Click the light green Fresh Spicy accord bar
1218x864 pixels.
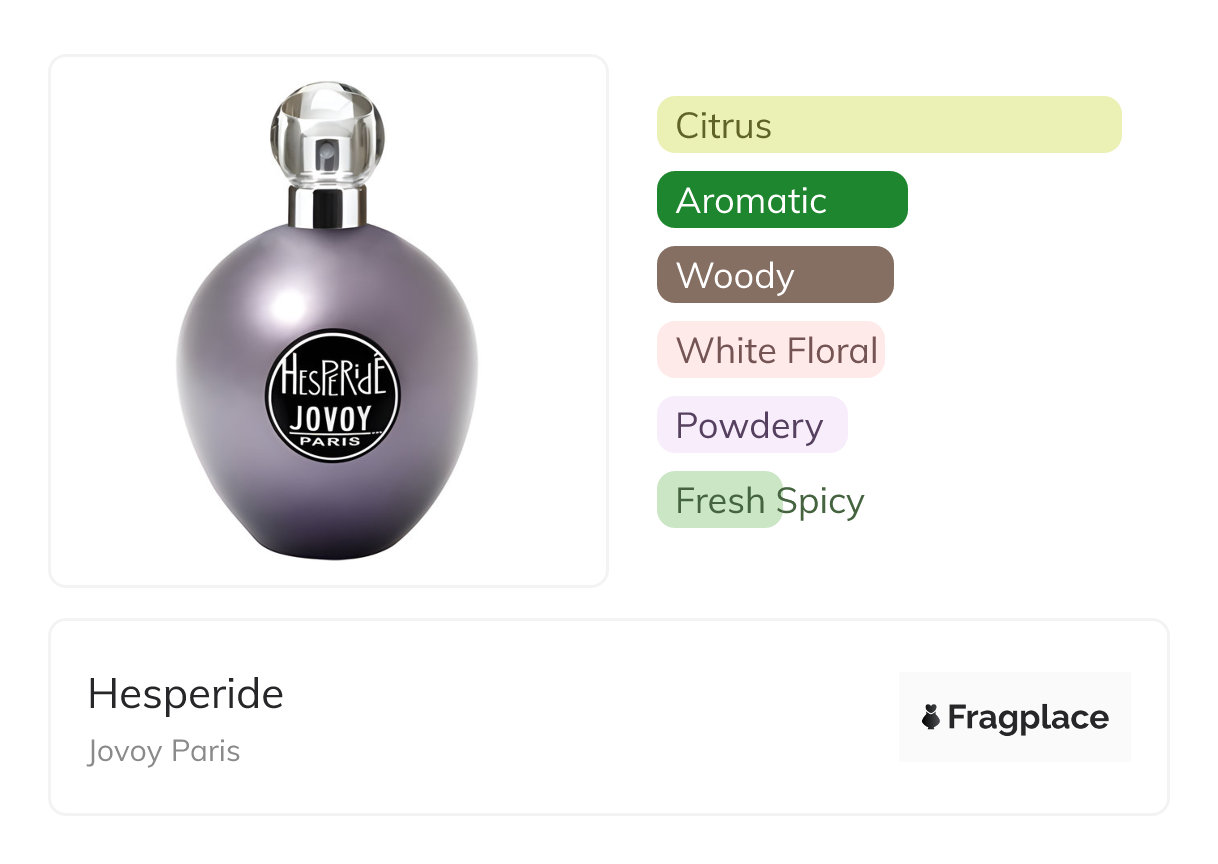[720, 500]
